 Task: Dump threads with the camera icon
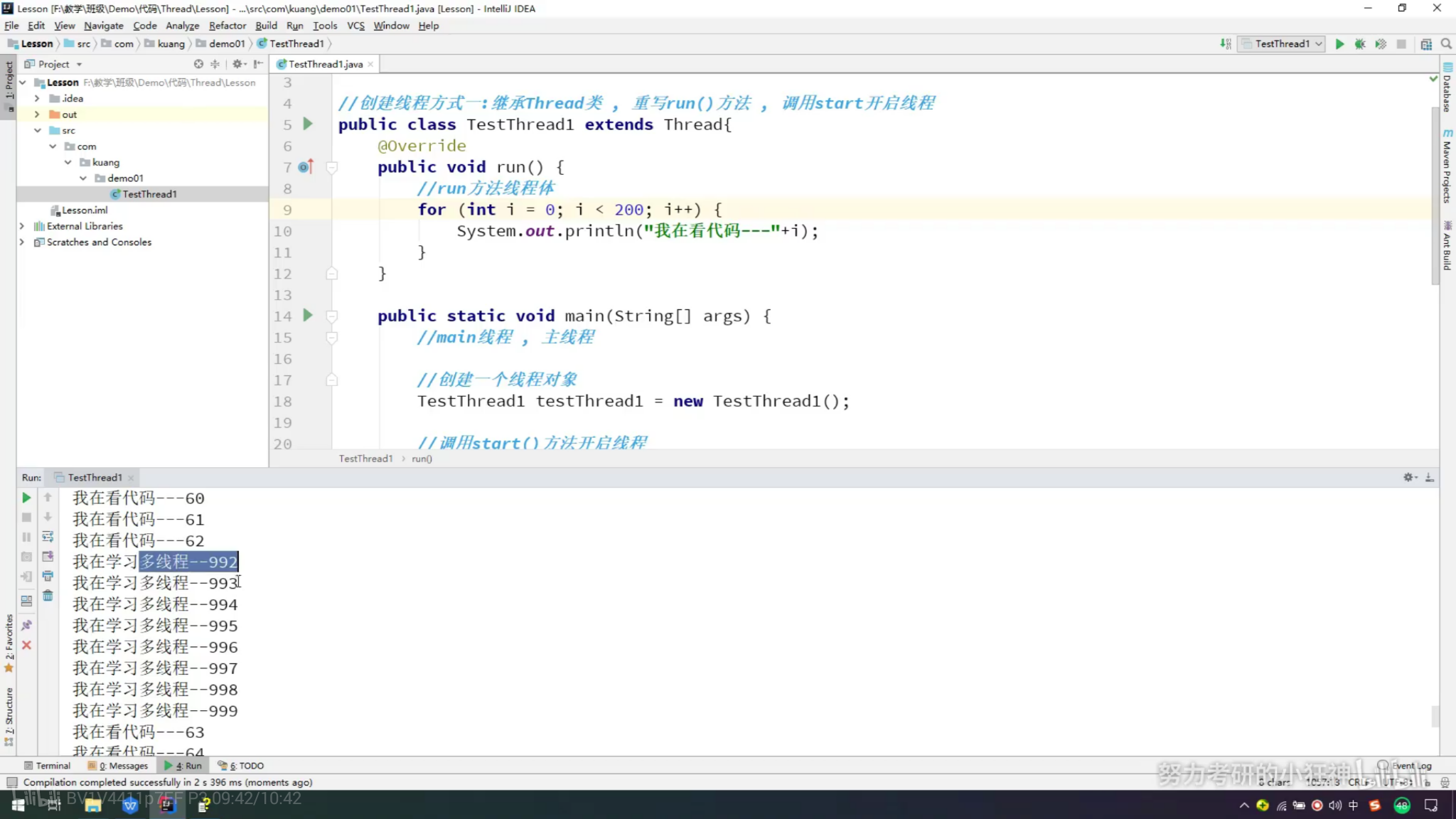(26, 557)
